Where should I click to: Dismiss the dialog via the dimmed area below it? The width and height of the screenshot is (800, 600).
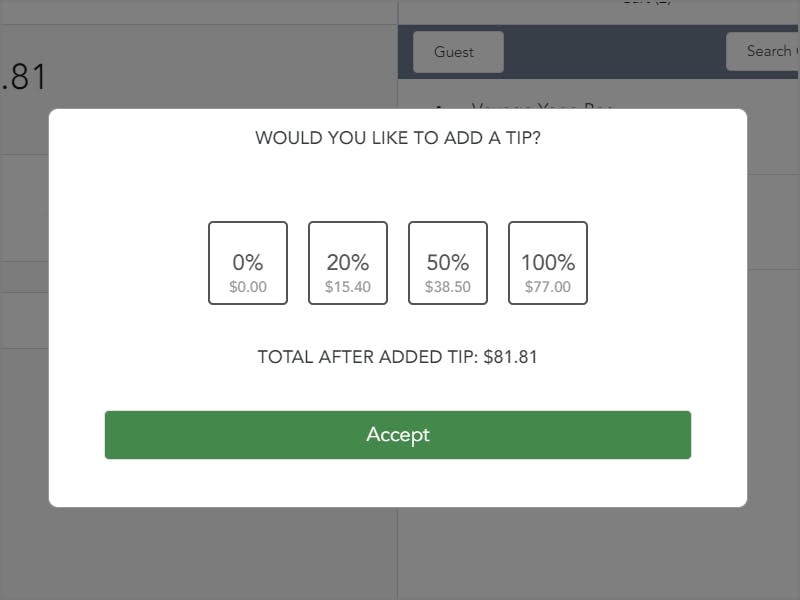click(397, 554)
